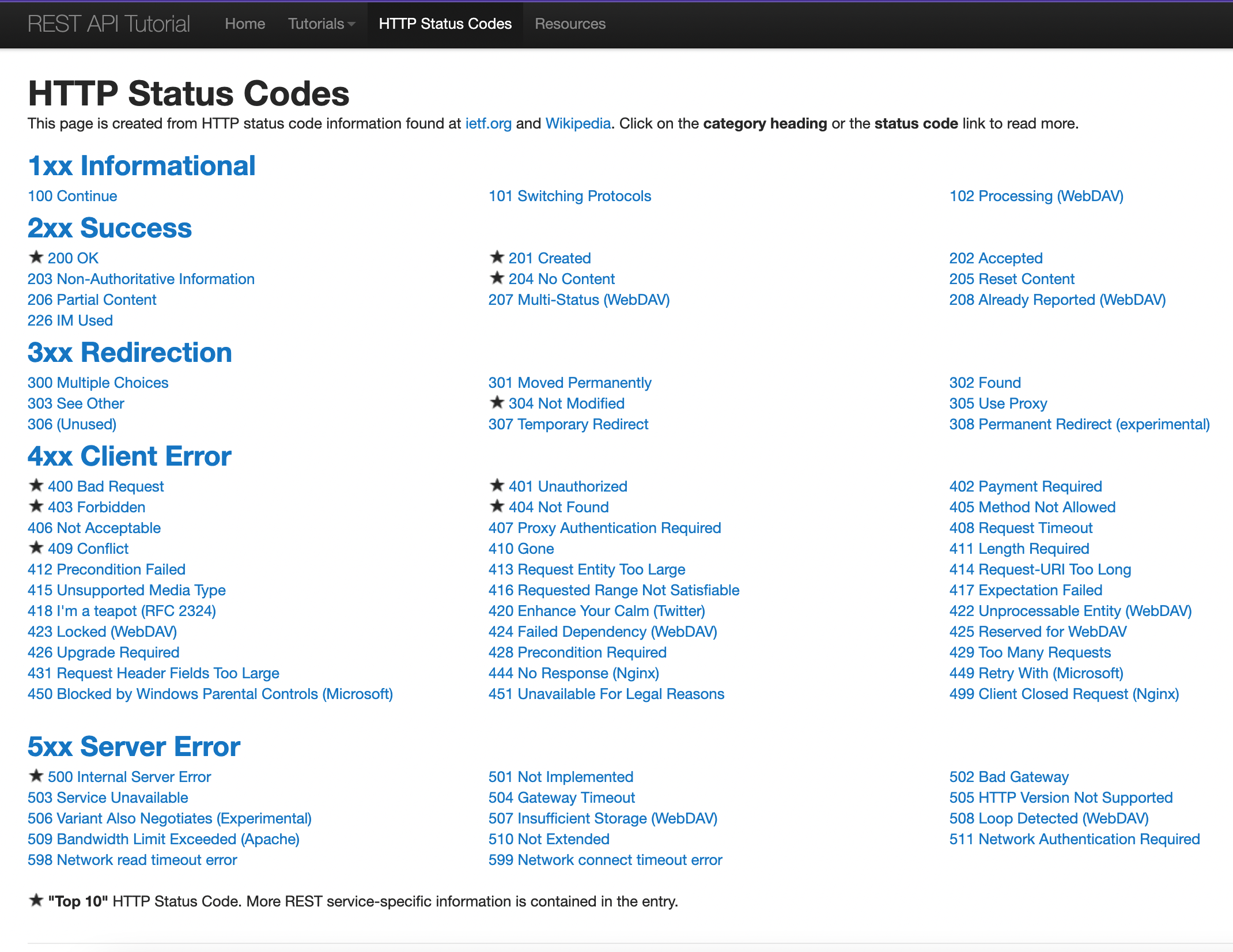The image size is (1233, 952).
Task: Click the star by 500 Internal Server Error
Action: (36, 776)
